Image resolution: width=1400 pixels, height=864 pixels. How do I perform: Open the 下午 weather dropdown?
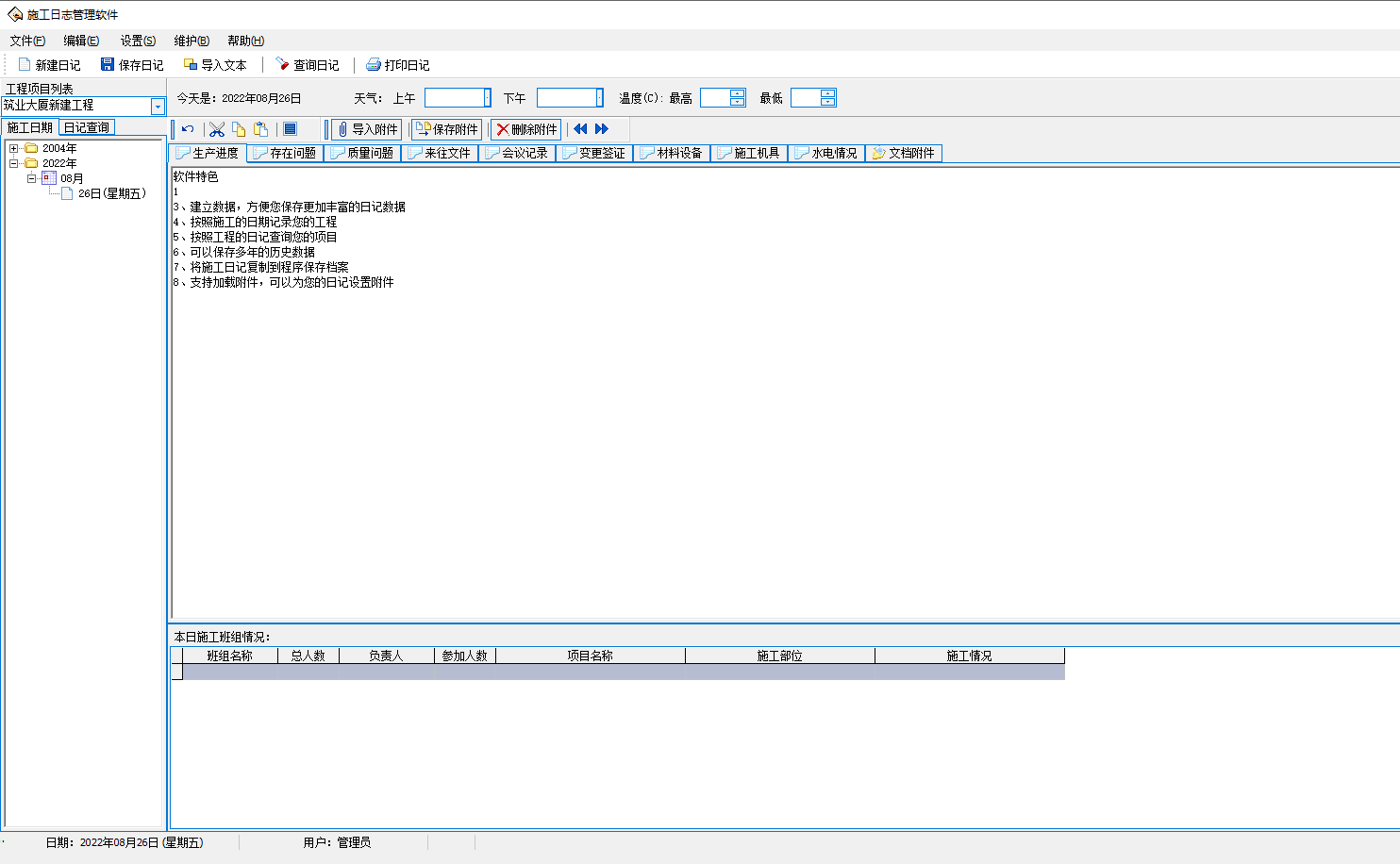599,98
